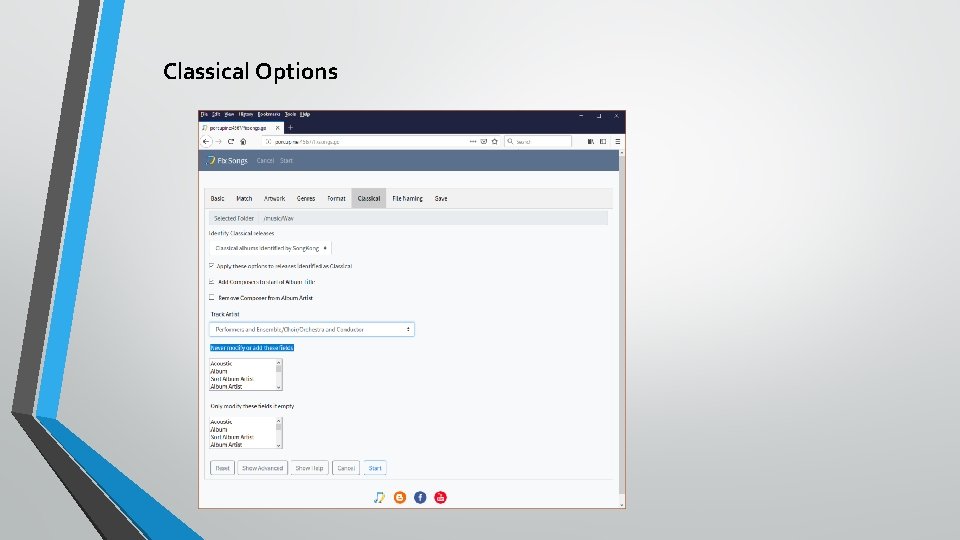Enable Remove Composer from Album Artist checkbox
Screen dimensions: 960x540
[212, 298]
